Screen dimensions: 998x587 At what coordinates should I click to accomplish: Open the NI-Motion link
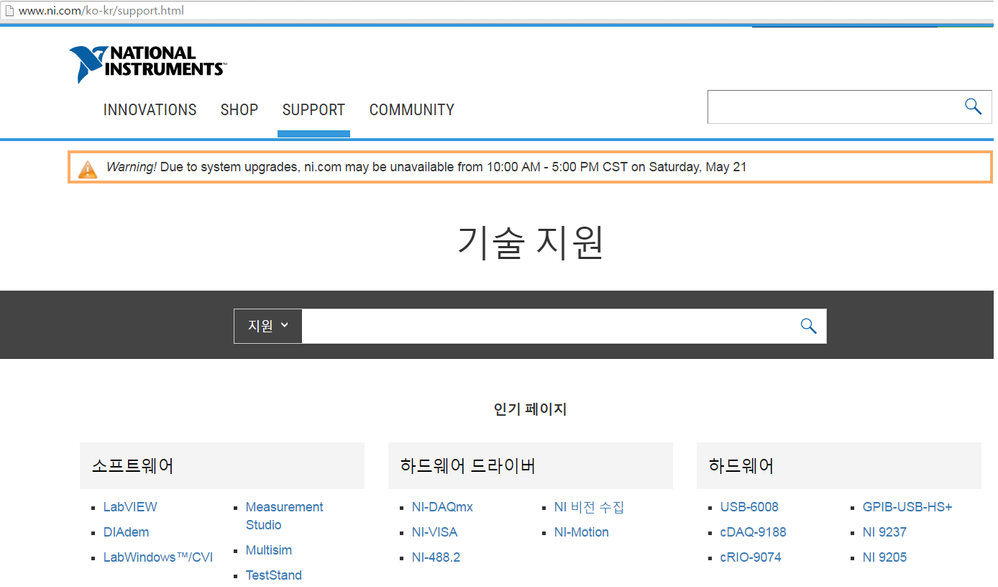[x=581, y=532]
